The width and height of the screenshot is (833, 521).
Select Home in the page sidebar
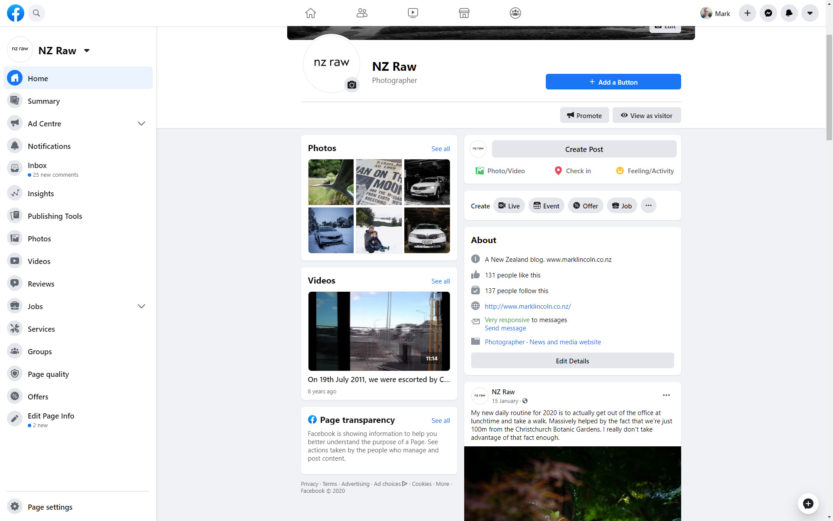[78, 78]
